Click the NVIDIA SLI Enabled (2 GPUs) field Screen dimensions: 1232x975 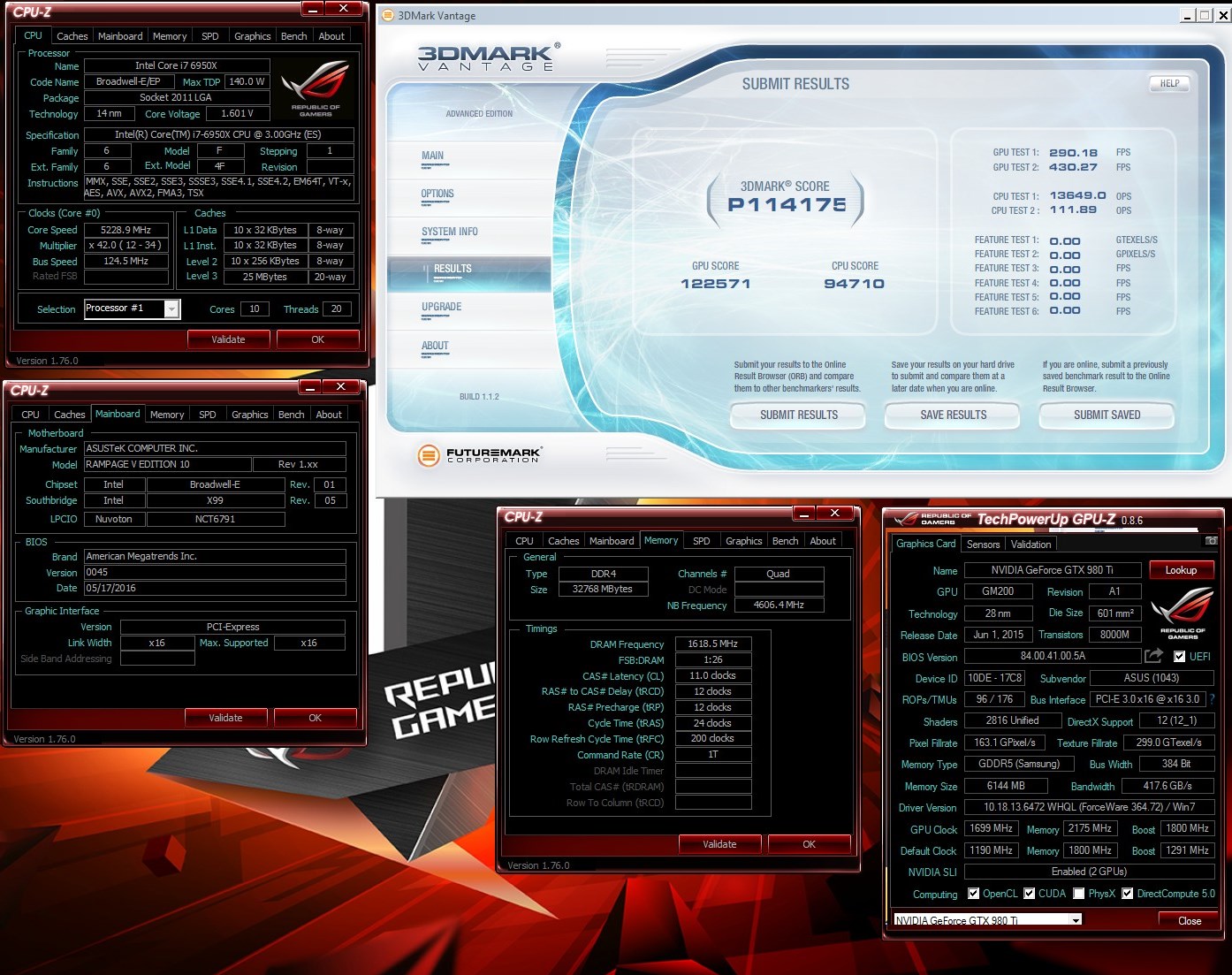pos(1089,872)
